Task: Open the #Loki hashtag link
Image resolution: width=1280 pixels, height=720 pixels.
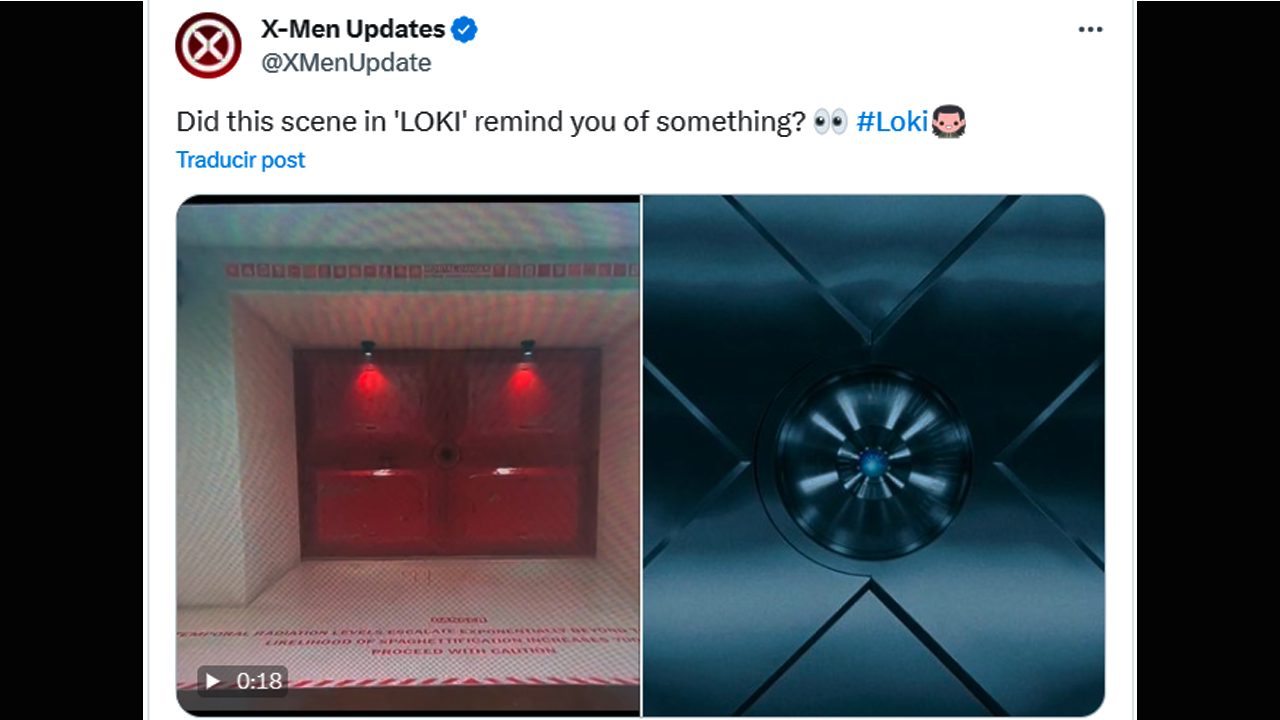Action: tap(892, 122)
